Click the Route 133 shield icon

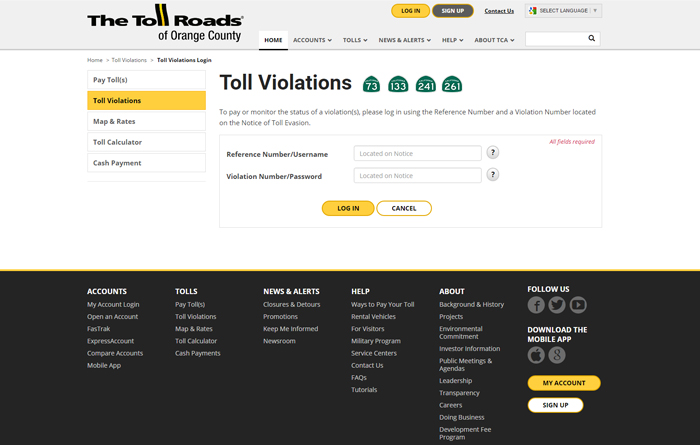(398, 84)
